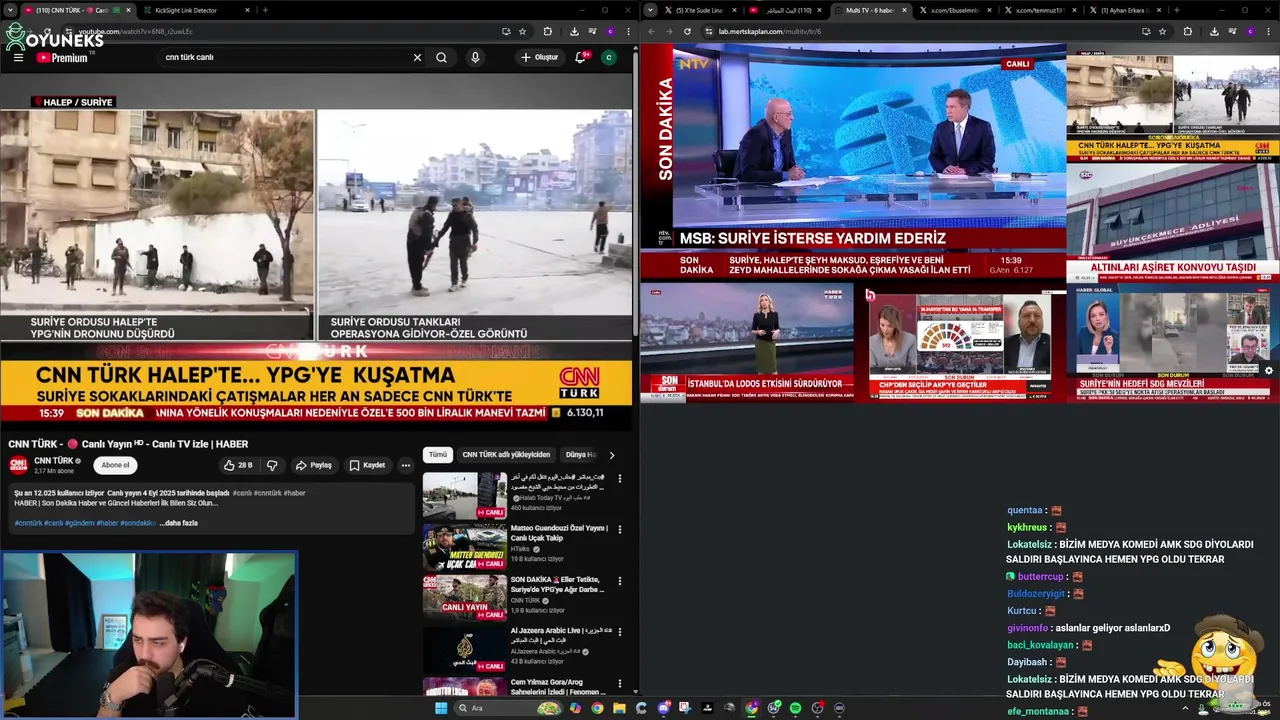Click Büyükçekmece Adliyesi stream tile
Image resolution: width=1280 pixels, height=720 pixels.
click(1173, 223)
